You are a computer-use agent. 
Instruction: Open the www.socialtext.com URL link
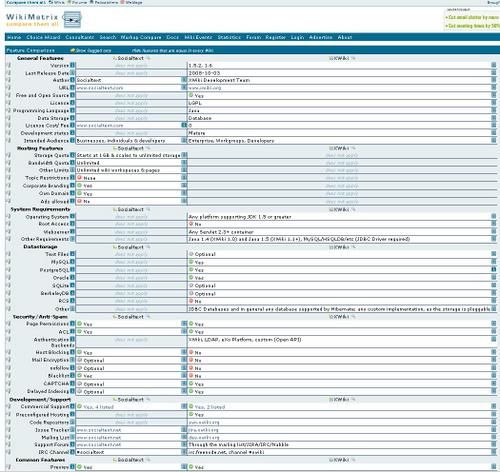pos(100,88)
